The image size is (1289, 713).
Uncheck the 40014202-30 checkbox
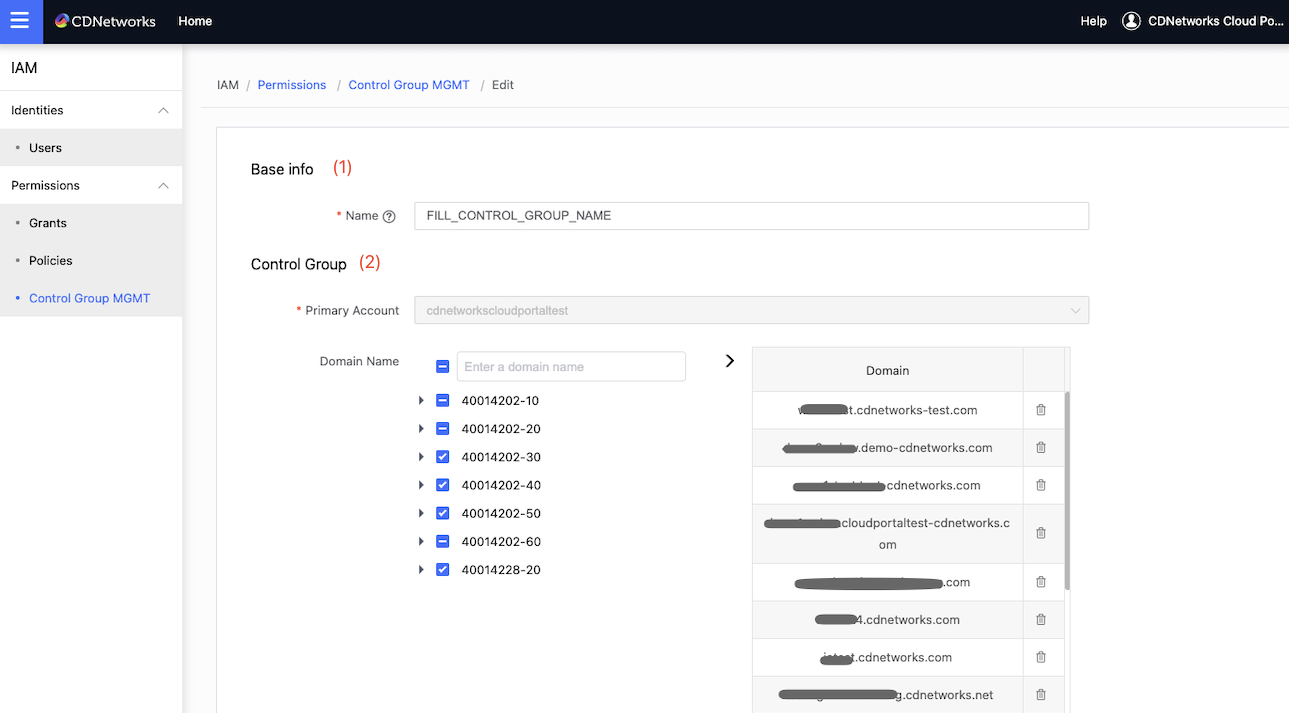pyautogui.click(x=443, y=457)
